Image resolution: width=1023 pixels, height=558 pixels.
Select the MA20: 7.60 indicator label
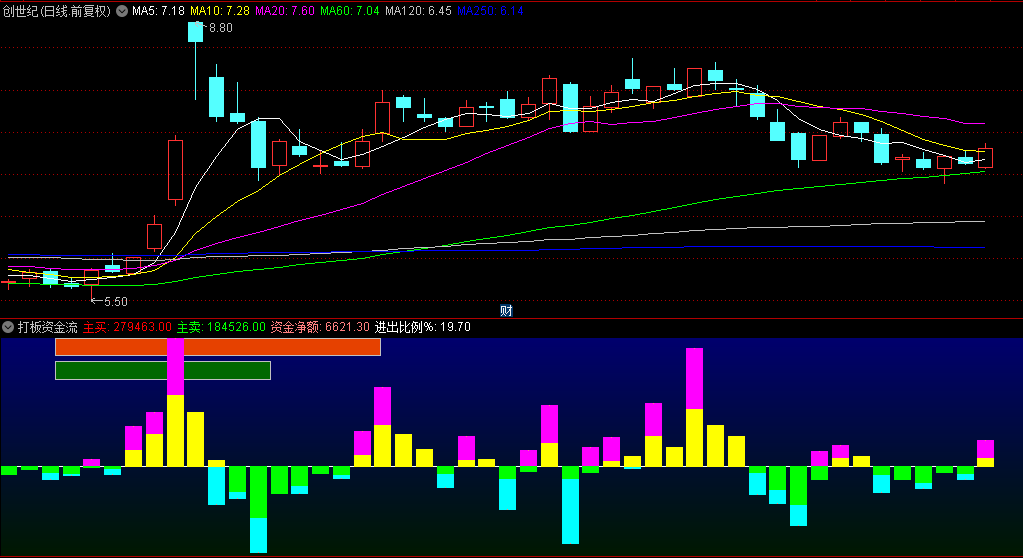(284, 11)
